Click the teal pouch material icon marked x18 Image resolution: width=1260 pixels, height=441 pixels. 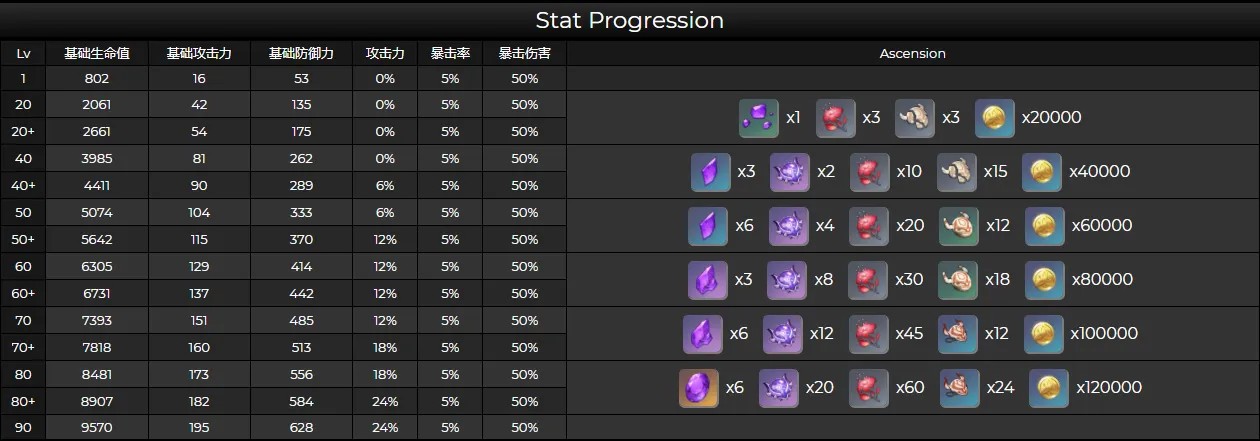click(958, 280)
